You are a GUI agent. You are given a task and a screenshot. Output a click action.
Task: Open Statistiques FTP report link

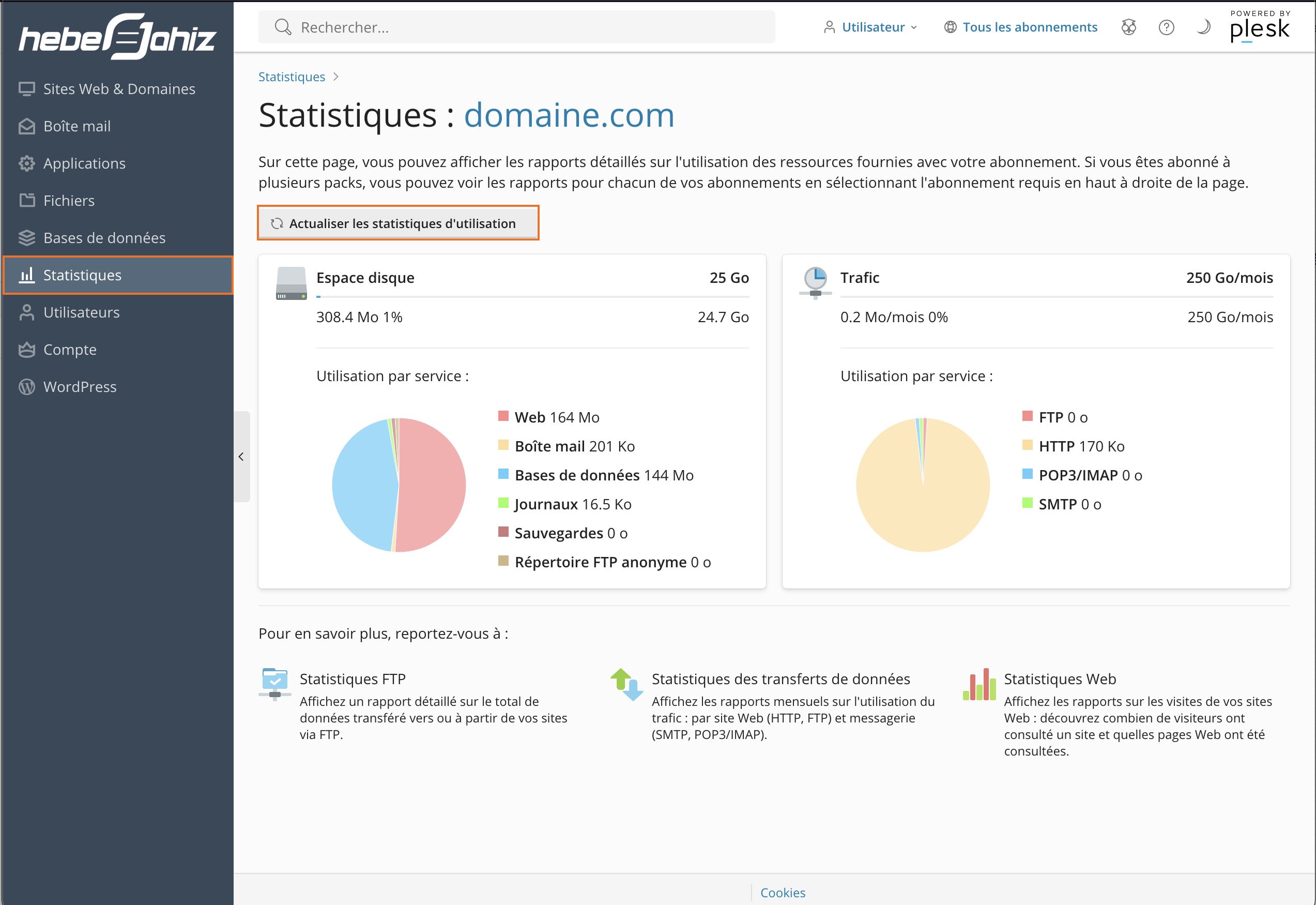coord(353,678)
